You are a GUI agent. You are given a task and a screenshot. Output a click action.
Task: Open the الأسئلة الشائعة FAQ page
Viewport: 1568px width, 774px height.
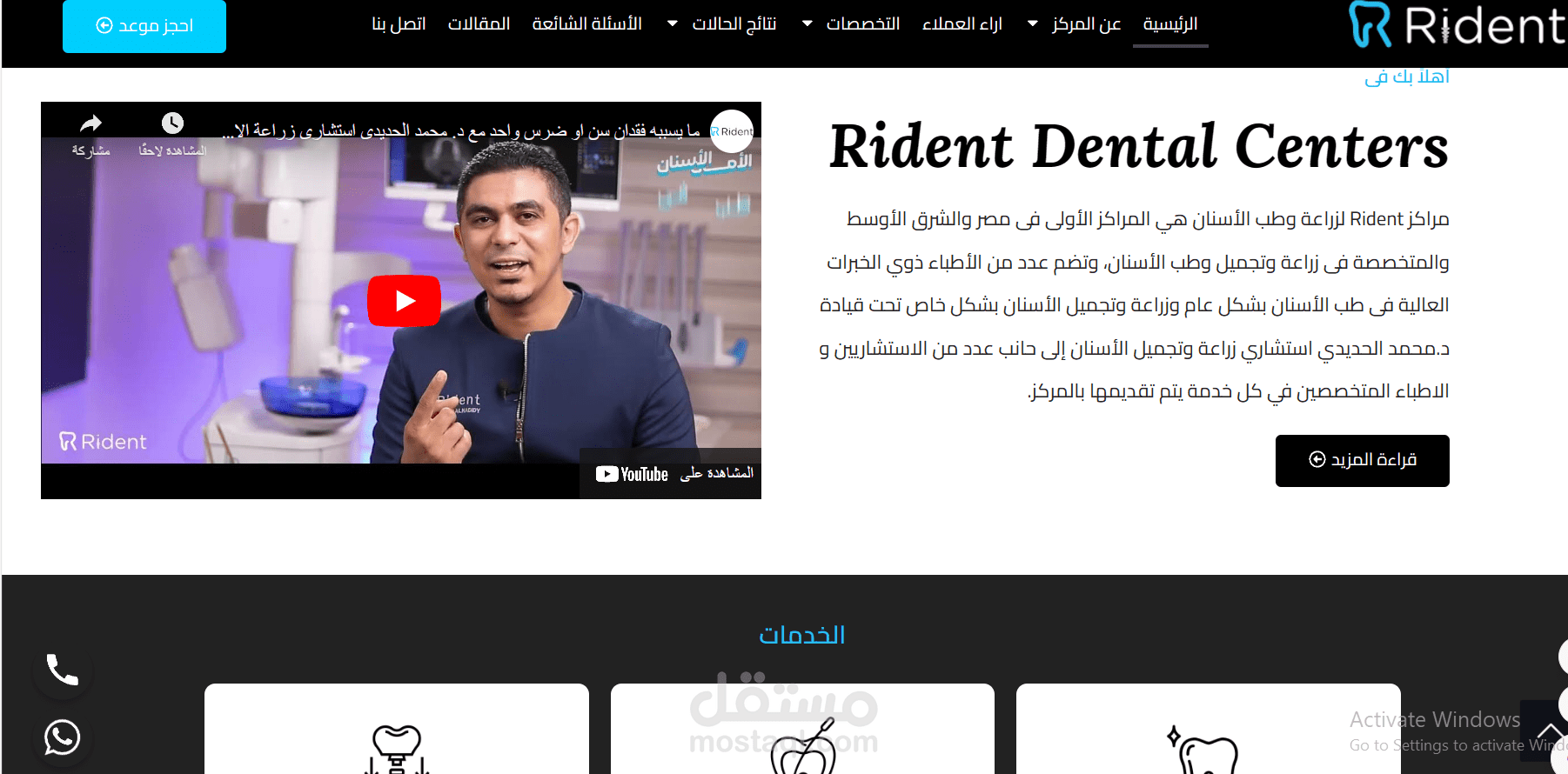[587, 23]
